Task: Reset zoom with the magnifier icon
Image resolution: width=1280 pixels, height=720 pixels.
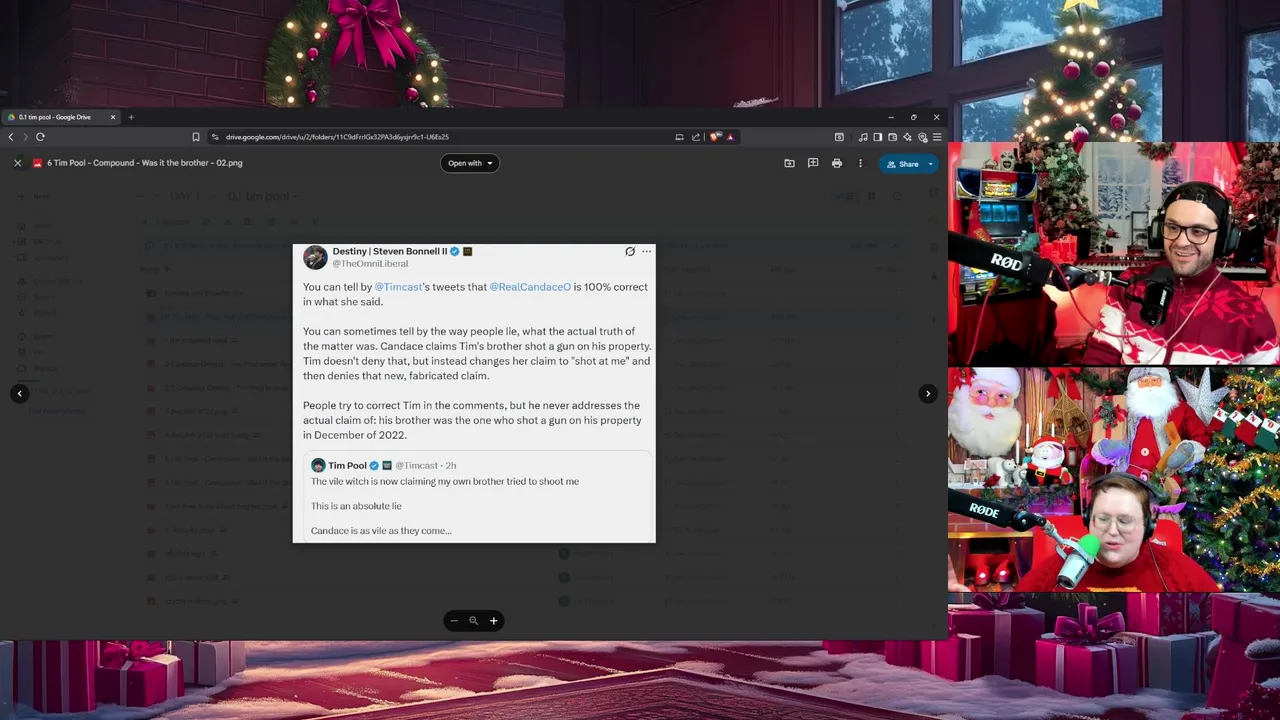Action: click(473, 621)
